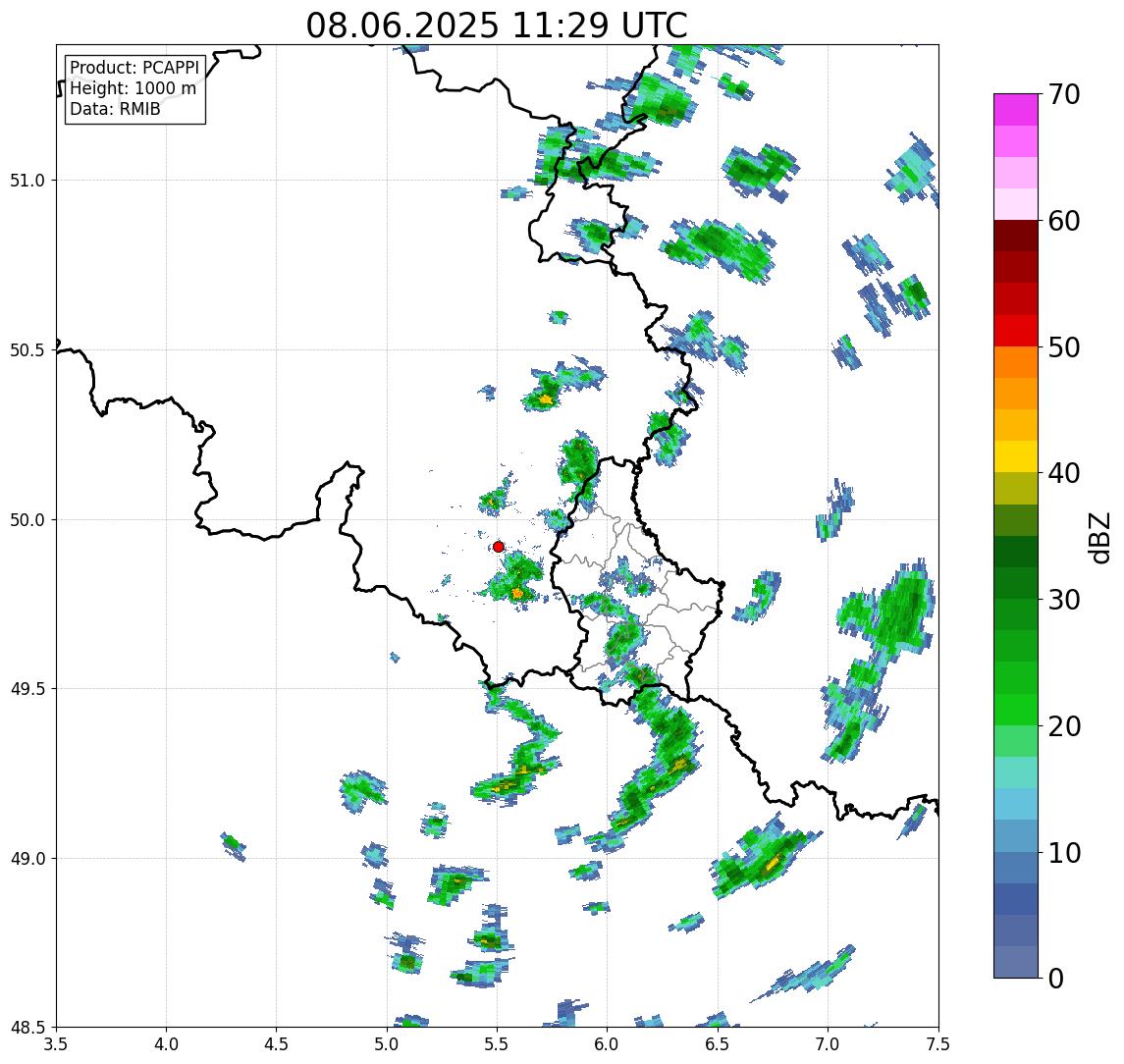Image resolution: width=1124 pixels, height=1064 pixels.
Task: Click the colorbar tick label 40
Action: pos(1064,473)
